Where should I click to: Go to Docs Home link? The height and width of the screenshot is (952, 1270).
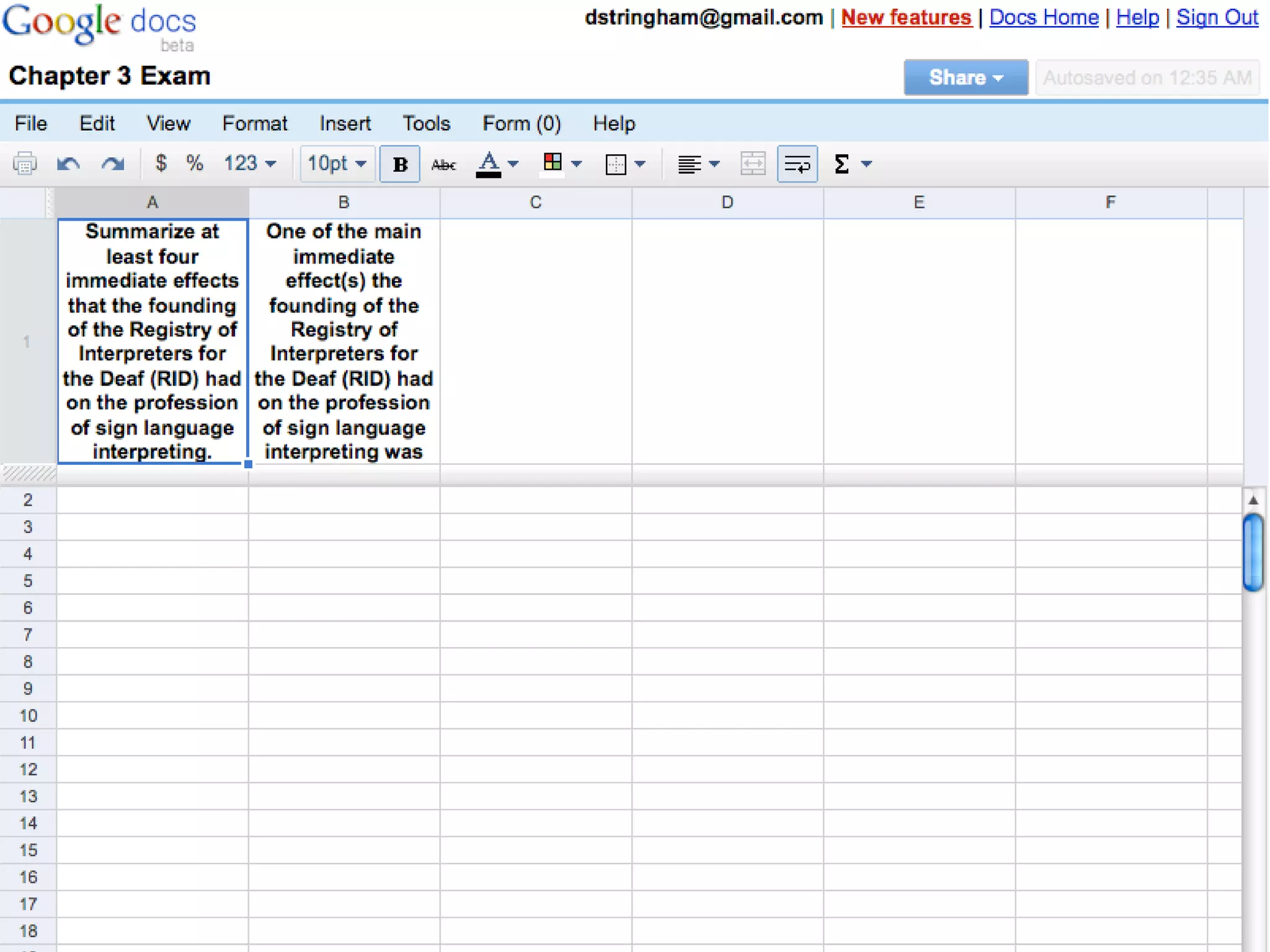pos(1044,17)
